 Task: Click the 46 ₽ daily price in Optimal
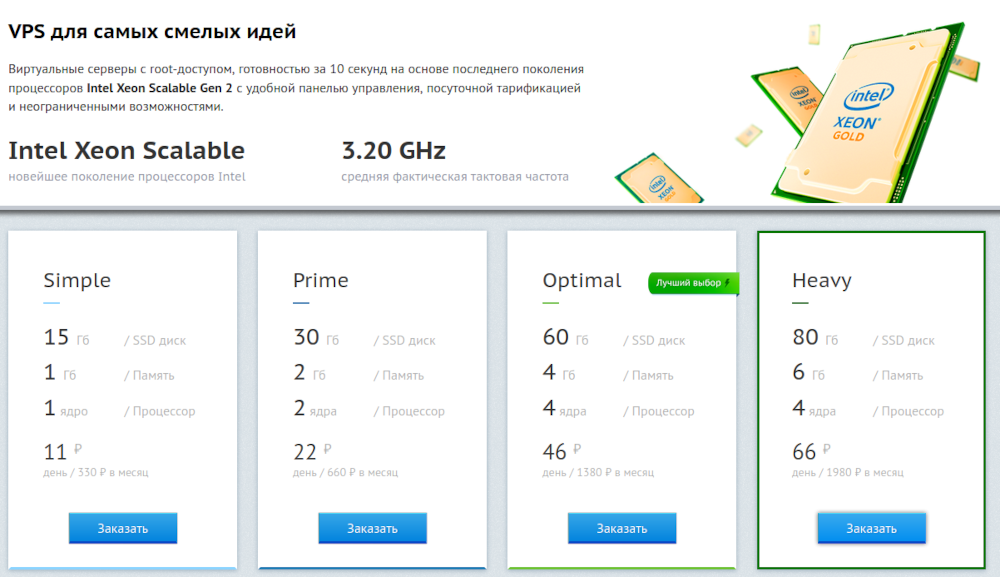[x=562, y=451]
